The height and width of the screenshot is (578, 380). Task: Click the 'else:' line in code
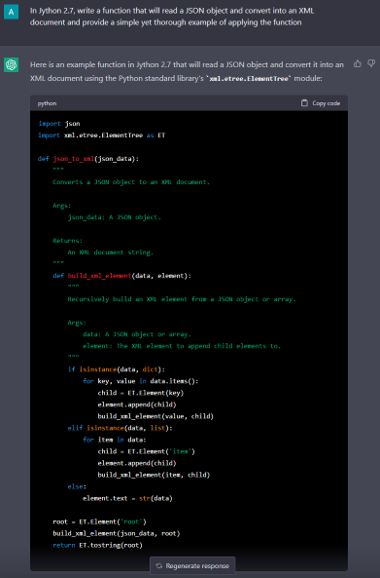click(x=77, y=487)
